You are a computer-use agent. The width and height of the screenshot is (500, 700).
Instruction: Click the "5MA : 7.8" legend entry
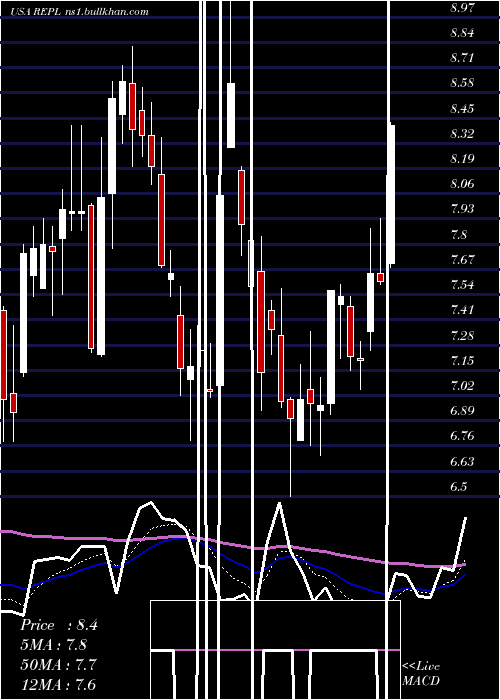point(54,645)
